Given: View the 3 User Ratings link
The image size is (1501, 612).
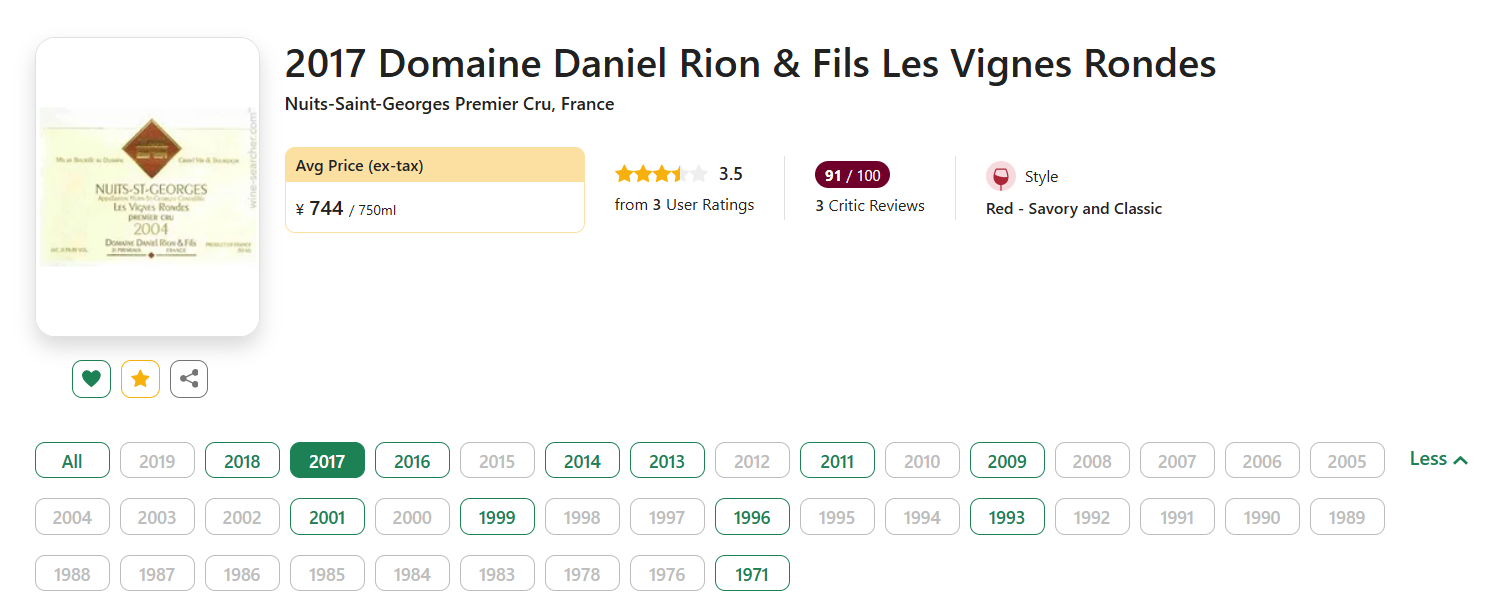Looking at the screenshot, I should (684, 205).
